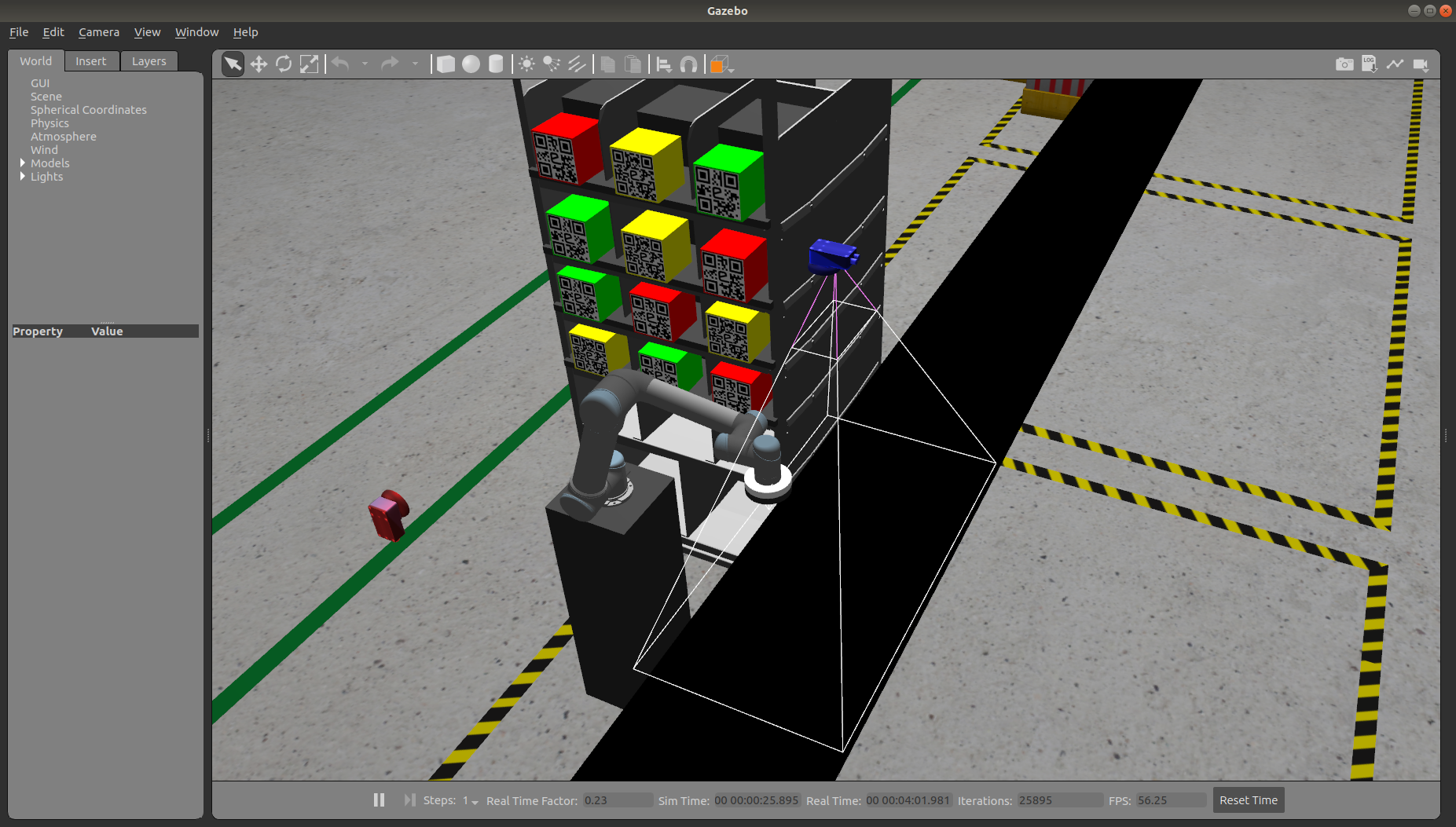This screenshot has width=1456, height=827.
Task: Click the Iterations value field
Action: tap(1059, 800)
